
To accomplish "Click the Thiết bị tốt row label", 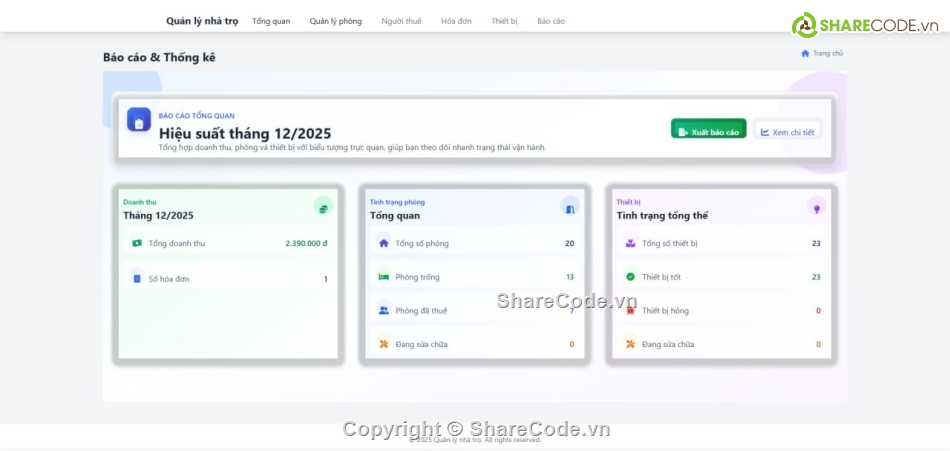I will pos(662,277).
